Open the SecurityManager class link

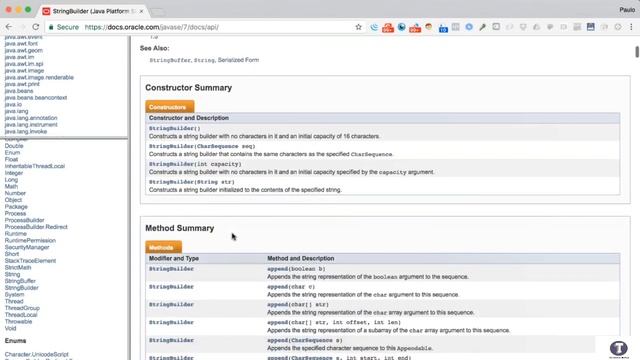point(27,247)
